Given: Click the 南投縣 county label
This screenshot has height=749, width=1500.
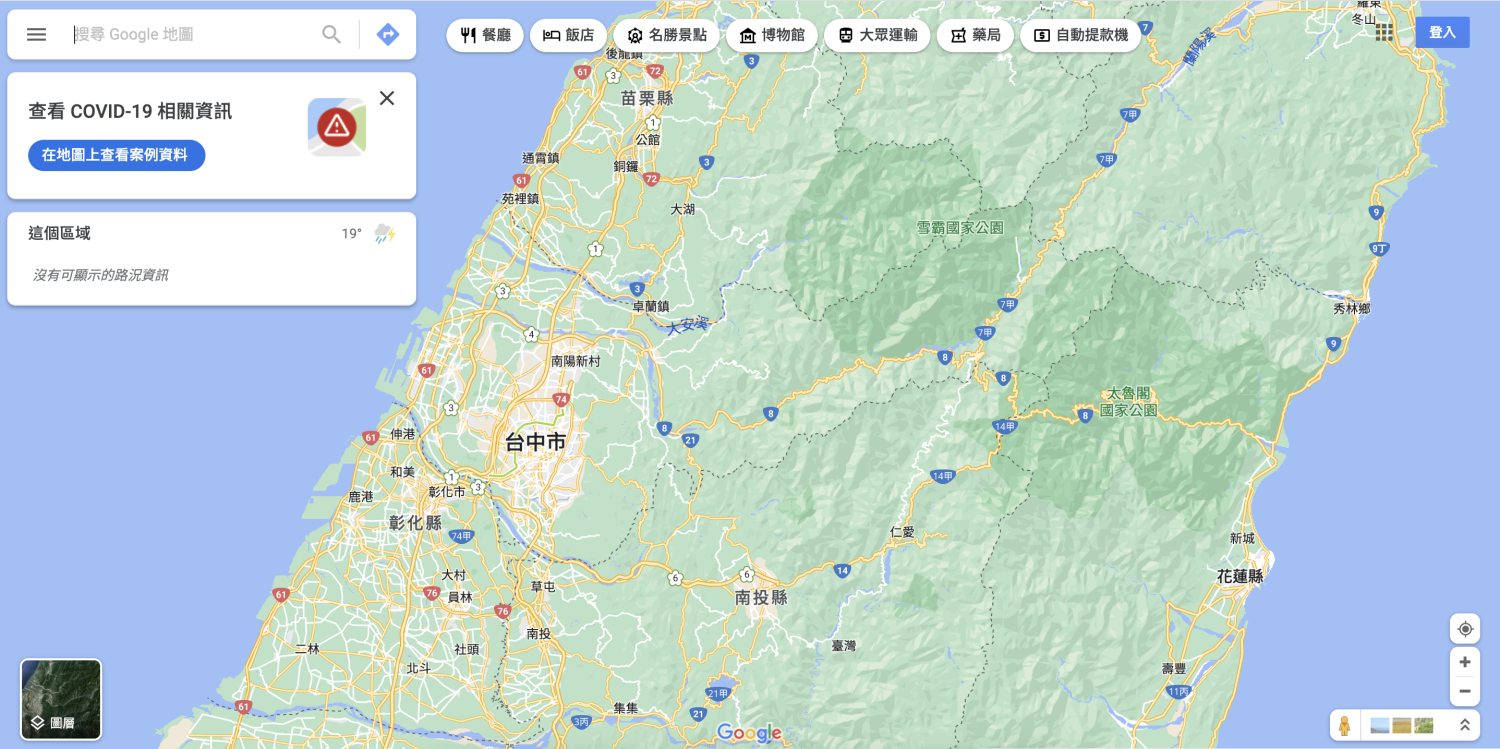Looking at the screenshot, I should click(761, 597).
